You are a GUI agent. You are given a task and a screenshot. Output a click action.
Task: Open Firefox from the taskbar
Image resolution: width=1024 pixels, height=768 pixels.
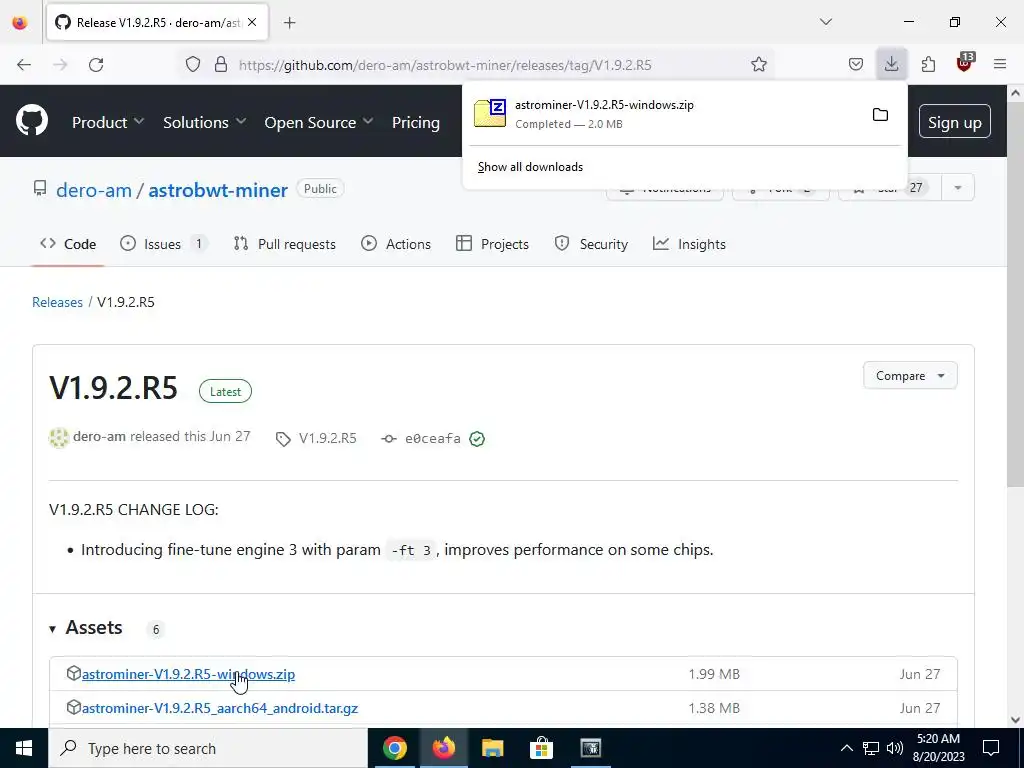[x=443, y=748]
